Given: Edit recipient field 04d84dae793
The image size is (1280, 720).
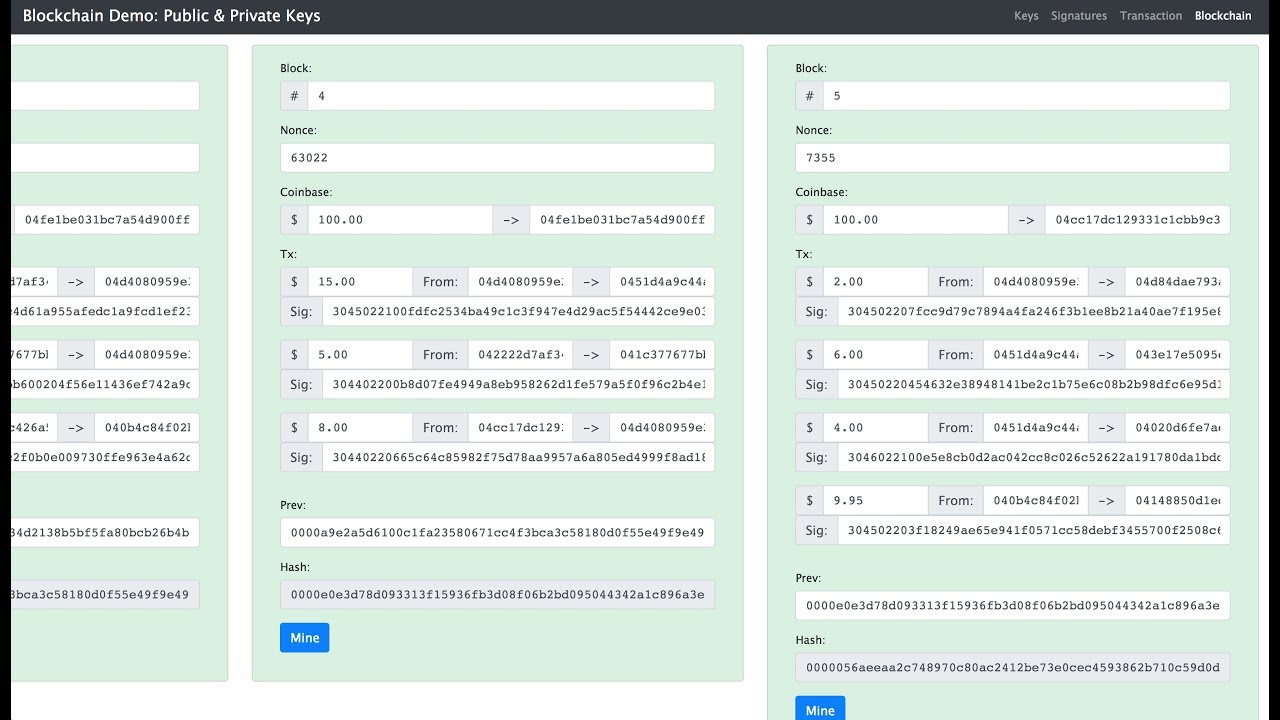Looking at the screenshot, I should [1177, 282].
